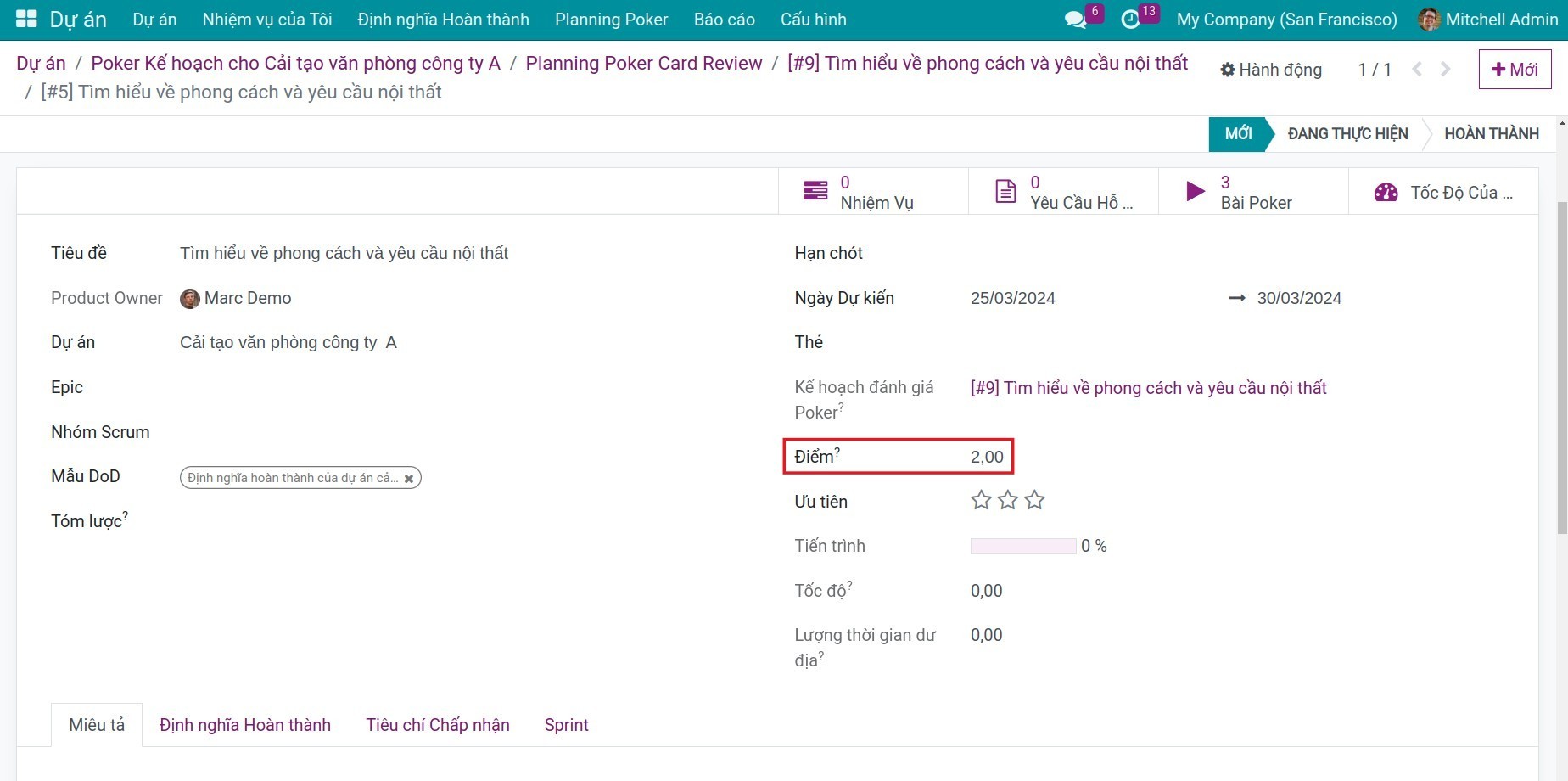Click the Nhiệm Vụ stat list icon
Screen dimensions: 1568x781
click(x=815, y=191)
